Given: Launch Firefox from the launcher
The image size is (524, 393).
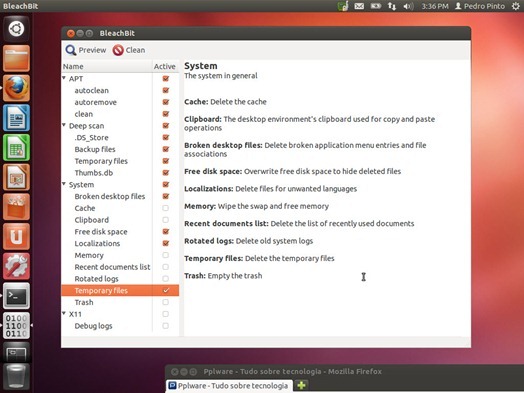Looking at the screenshot, I should click(x=16, y=88).
